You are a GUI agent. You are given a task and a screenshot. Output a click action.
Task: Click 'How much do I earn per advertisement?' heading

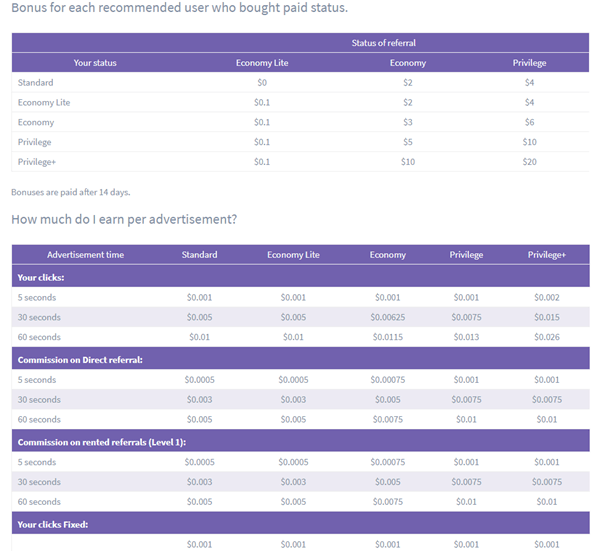pos(124,219)
